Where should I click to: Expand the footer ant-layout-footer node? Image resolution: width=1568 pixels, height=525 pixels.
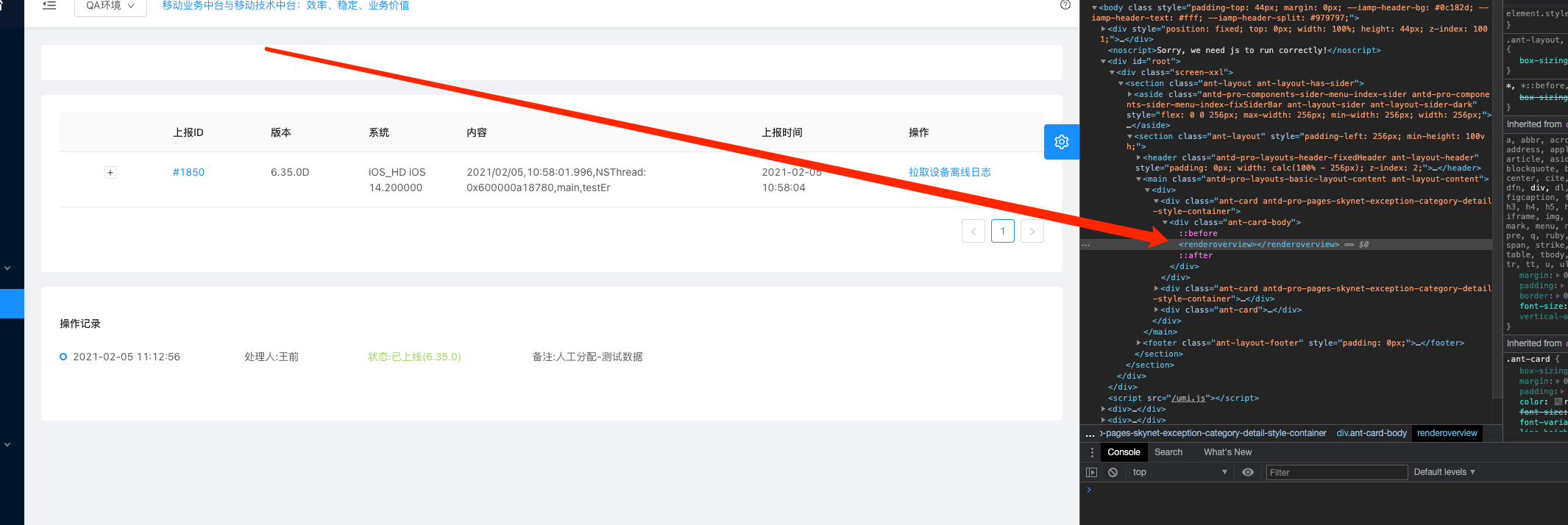pos(1138,343)
